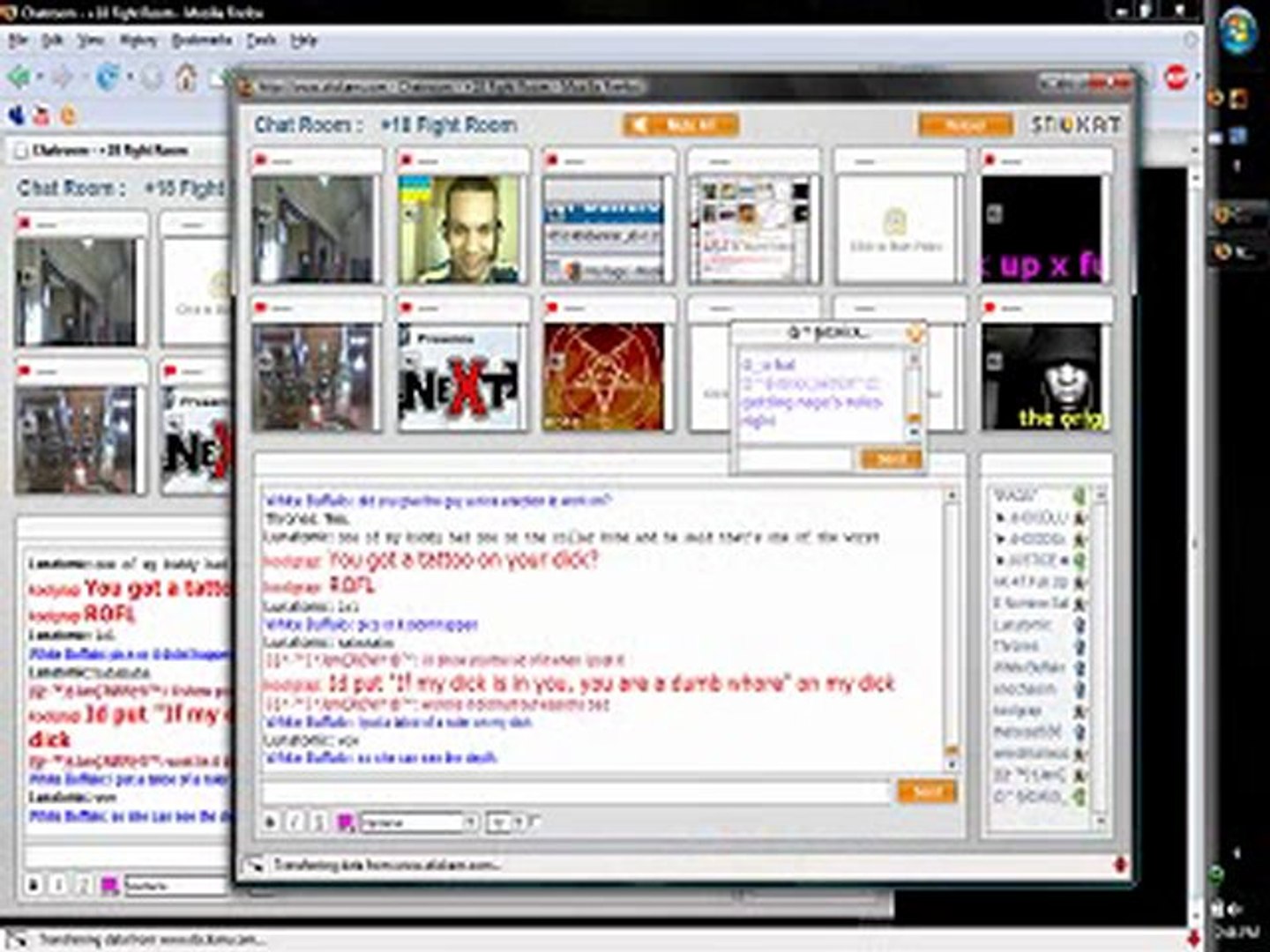The image size is (1270, 952).
Task: Click the red flag icon above the smiling man video
Action: [407, 160]
